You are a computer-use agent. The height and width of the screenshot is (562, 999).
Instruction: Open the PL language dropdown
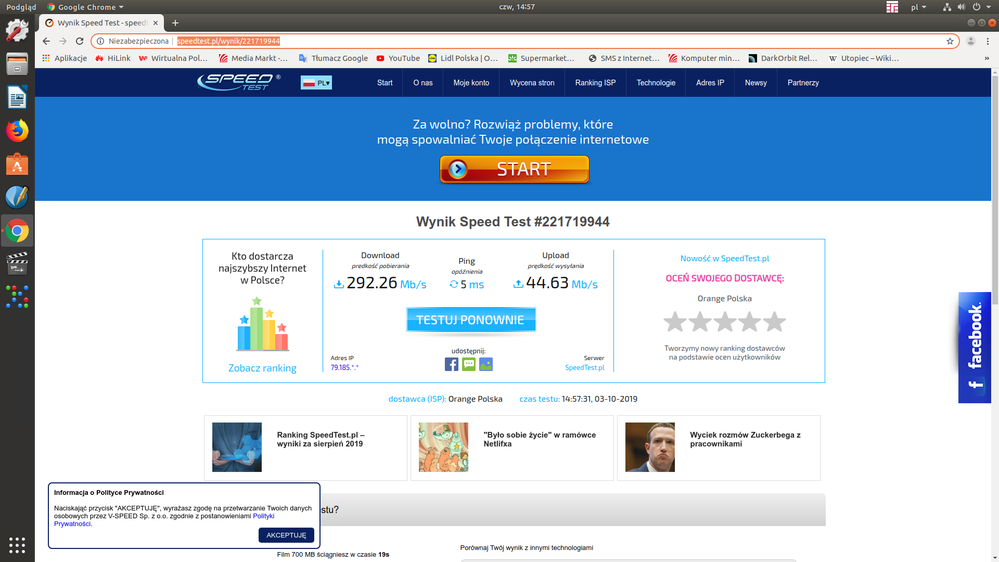tap(316, 83)
